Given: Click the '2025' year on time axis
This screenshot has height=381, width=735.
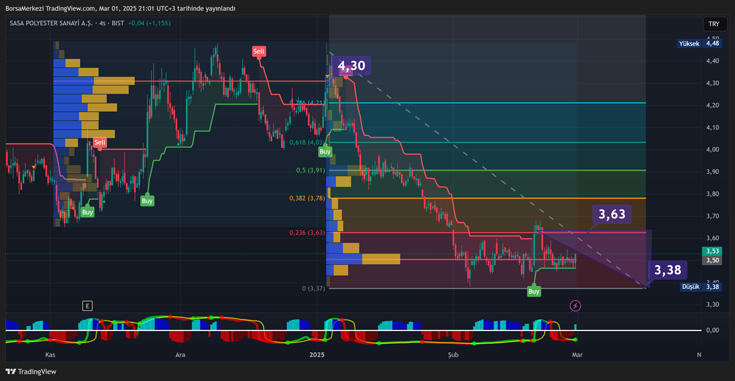Looking at the screenshot, I should (x=317, y=355).
